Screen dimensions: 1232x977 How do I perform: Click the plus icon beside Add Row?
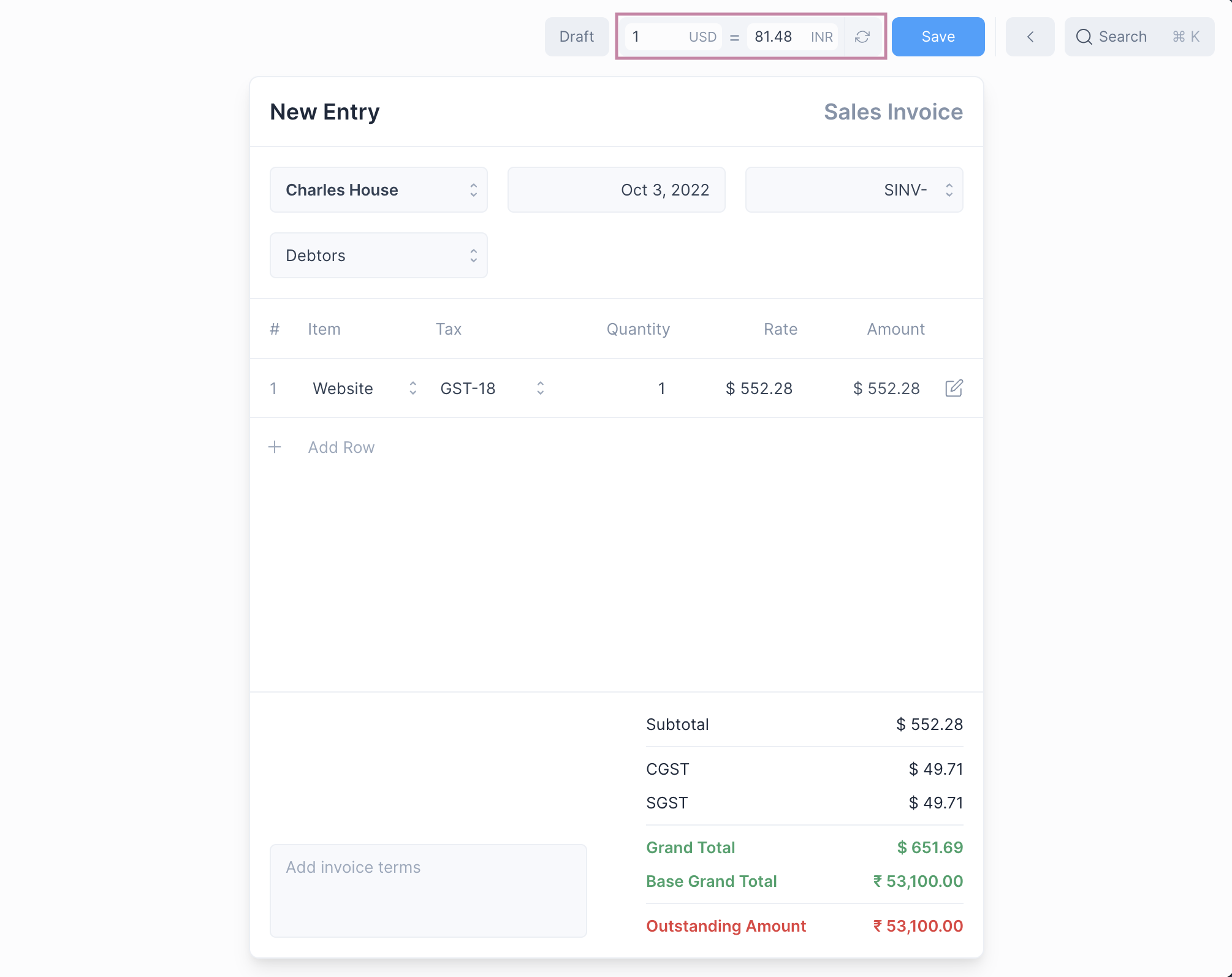coord(275,447)
